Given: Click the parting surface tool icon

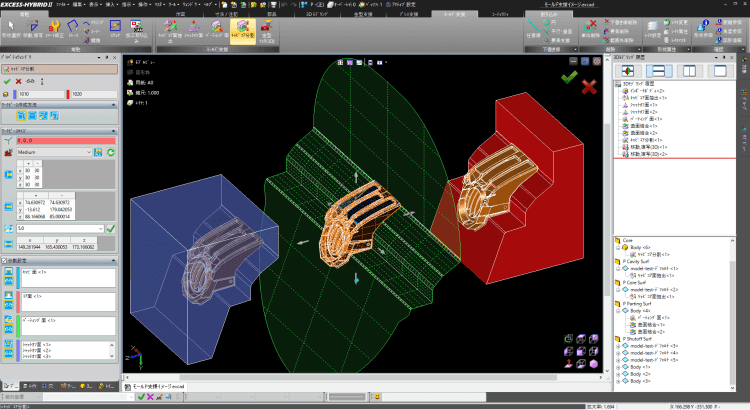Looking at the screenshot, I should [218, 29].
